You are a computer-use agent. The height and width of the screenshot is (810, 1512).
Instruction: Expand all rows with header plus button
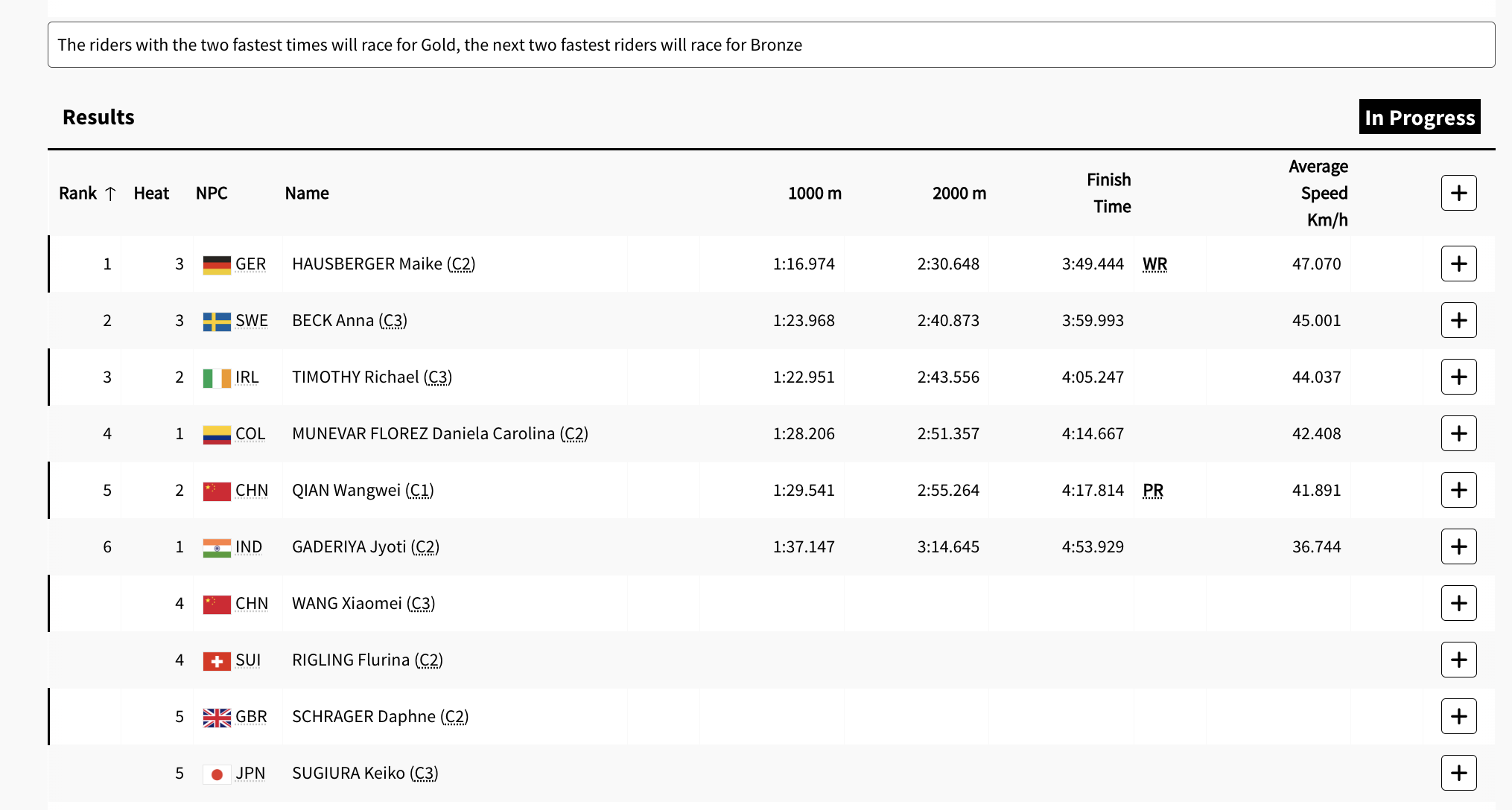pyautogui.click(x=1458, y=194)
